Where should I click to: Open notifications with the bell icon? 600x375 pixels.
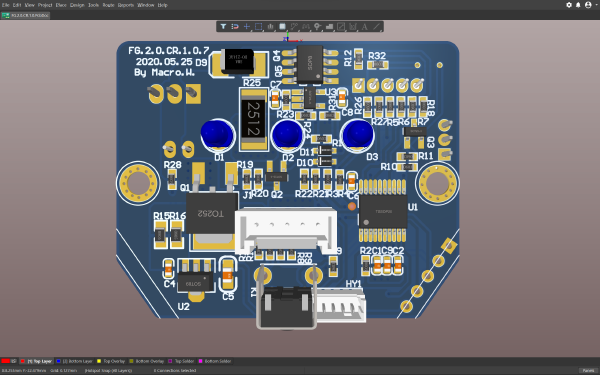click(x=578, y=5)
